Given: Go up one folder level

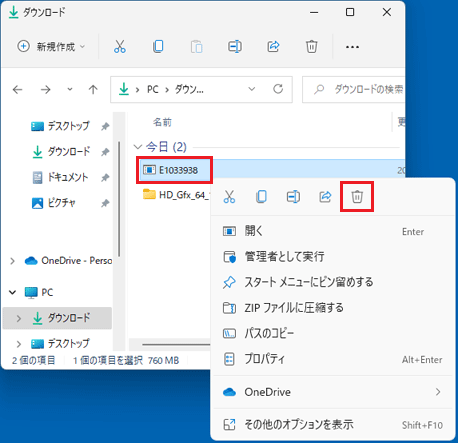Looking at the screenshot, I should [x=93, y=89].
